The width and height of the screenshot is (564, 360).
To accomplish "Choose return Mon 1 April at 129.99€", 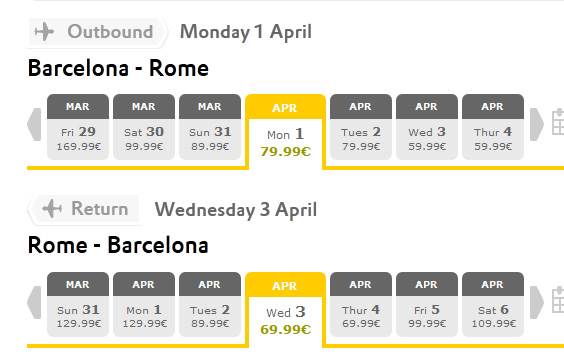I will point(144,305).
